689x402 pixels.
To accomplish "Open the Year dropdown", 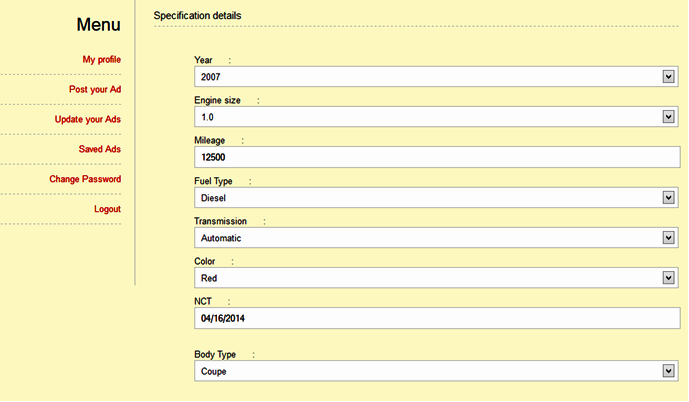I will tap(430, 77).
